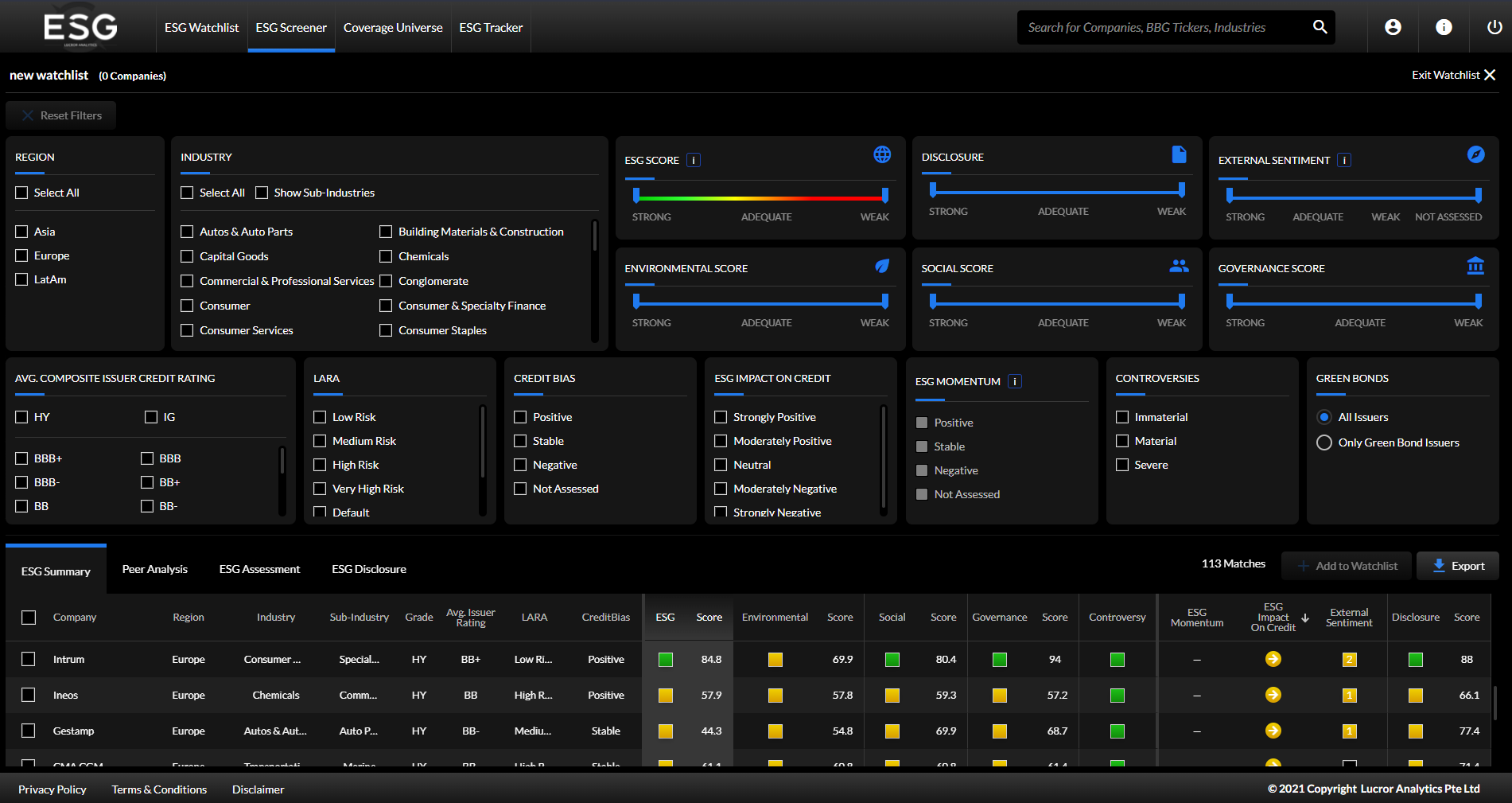Check the Severe controversies box
The image size is (1512, 803).
click(x=1122, y=465)
